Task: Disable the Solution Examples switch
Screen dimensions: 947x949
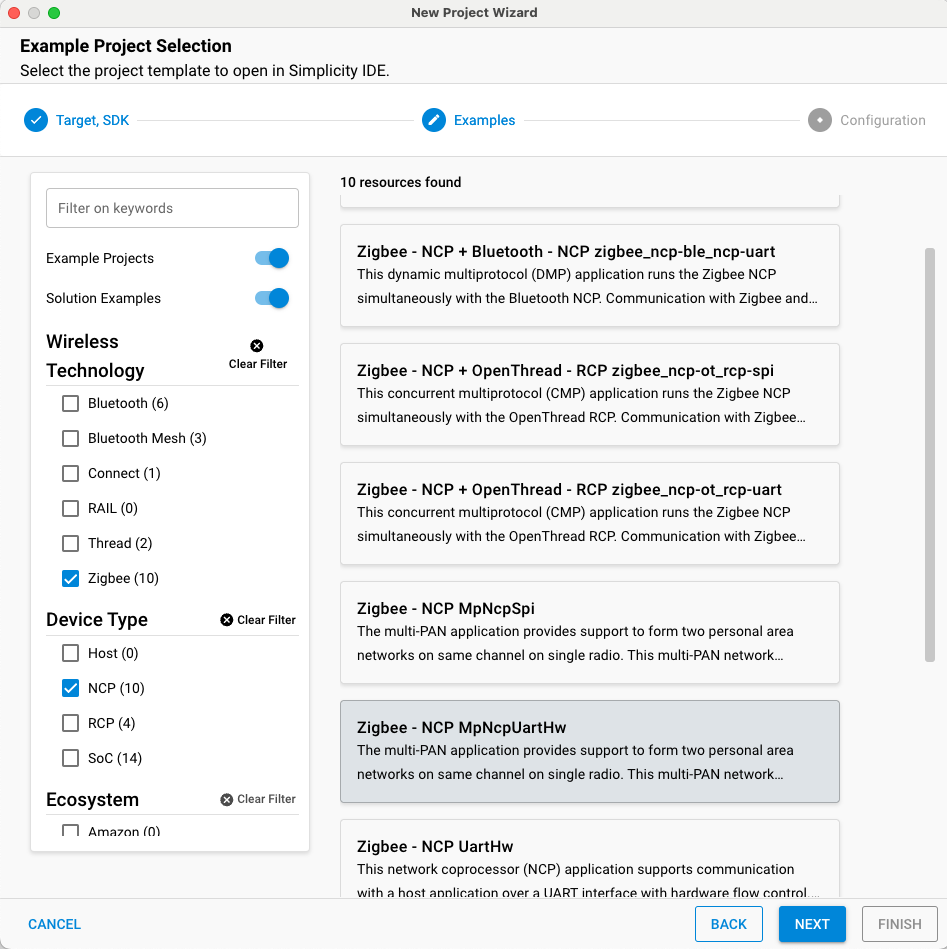Action: point(272,298)
